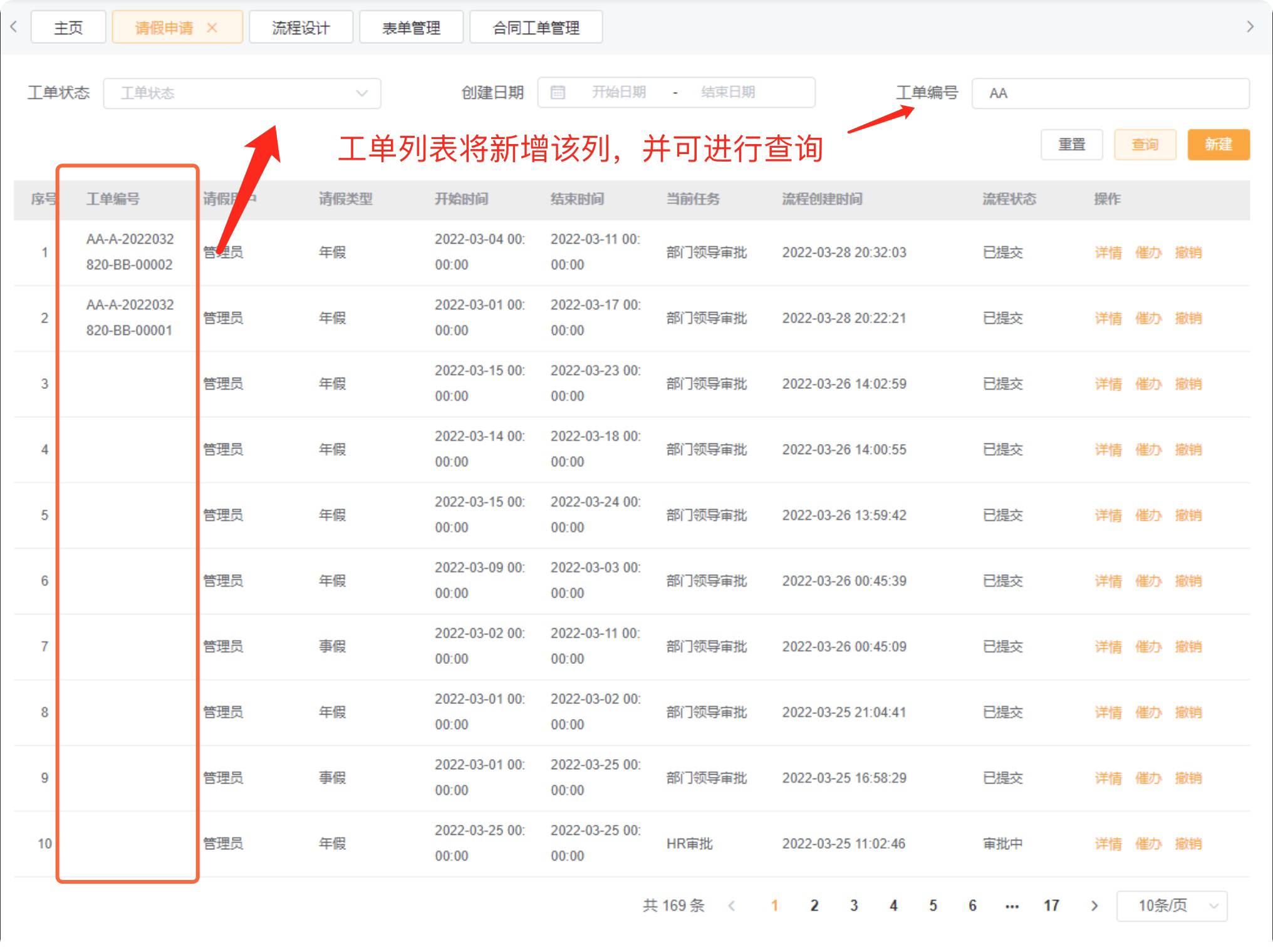
Task: Click the 查询 search button
Action: 1145,145
